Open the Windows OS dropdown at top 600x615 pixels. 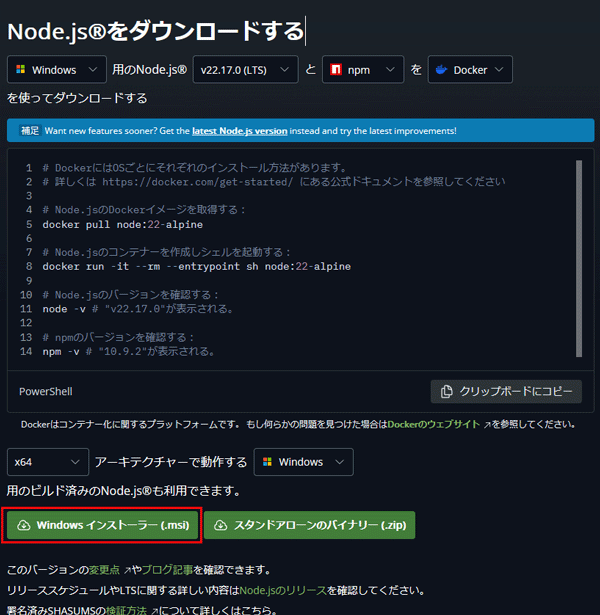(x=57, y=69)
